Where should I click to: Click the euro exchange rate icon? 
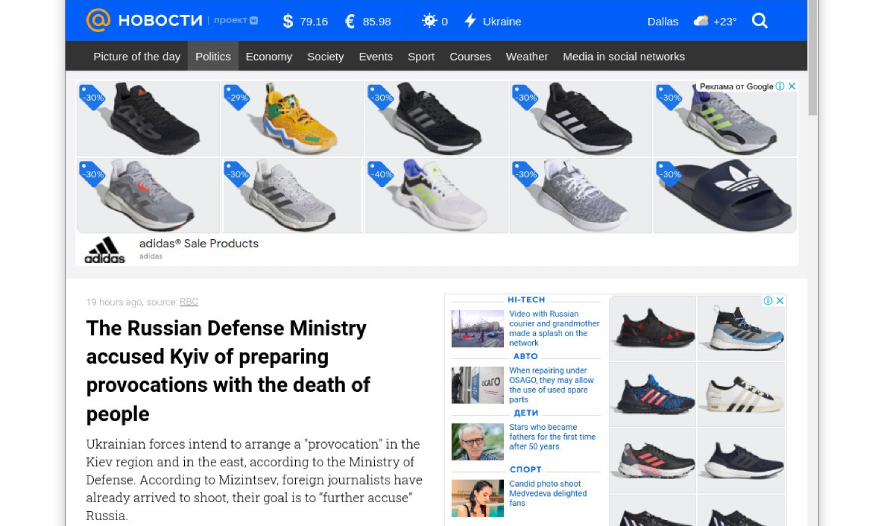[x=350, y=21]
